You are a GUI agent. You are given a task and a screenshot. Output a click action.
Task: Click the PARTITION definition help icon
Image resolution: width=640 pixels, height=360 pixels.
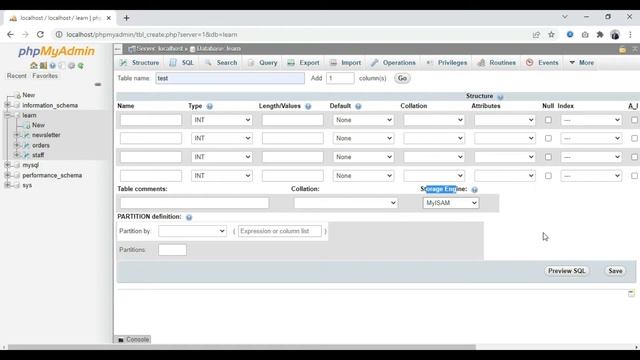click(x=189, y=217)
